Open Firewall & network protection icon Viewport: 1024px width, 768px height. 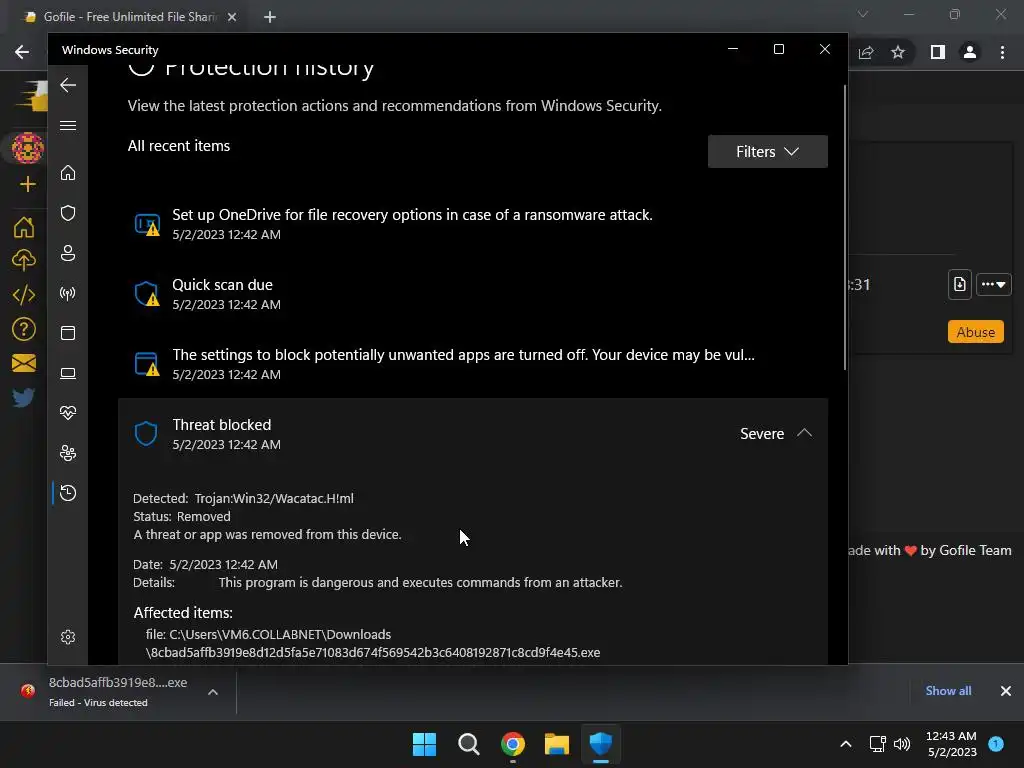(68, 293)
